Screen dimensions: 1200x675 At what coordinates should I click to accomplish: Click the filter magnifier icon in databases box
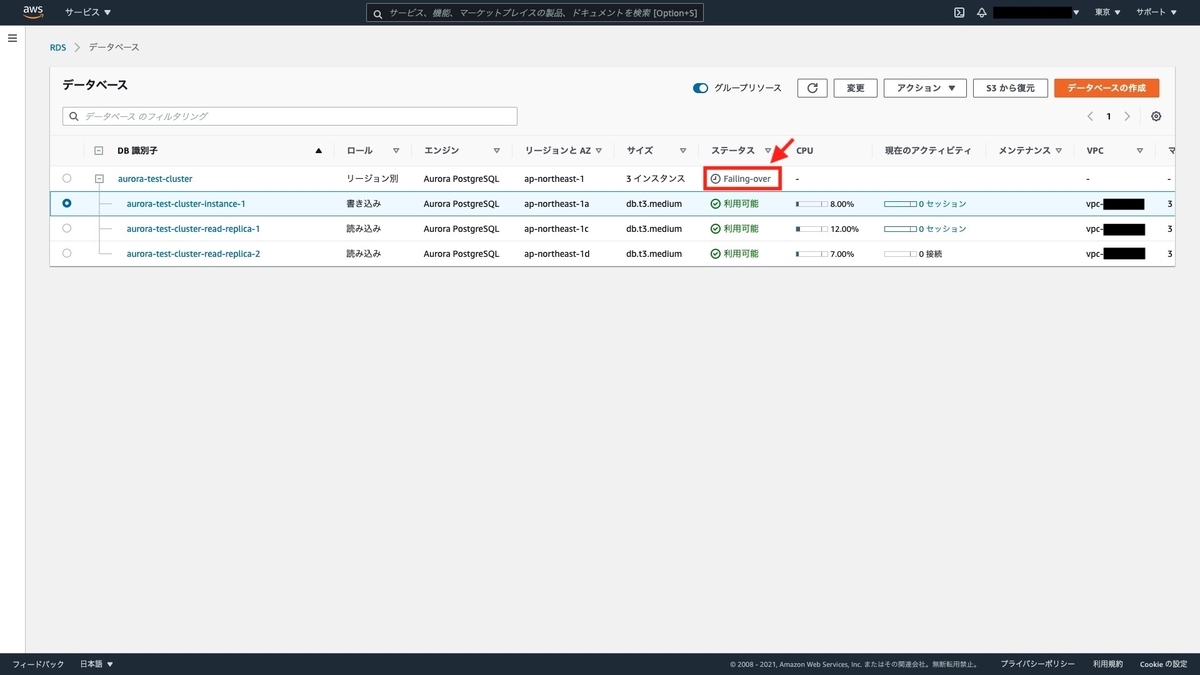tap(74, 116)
